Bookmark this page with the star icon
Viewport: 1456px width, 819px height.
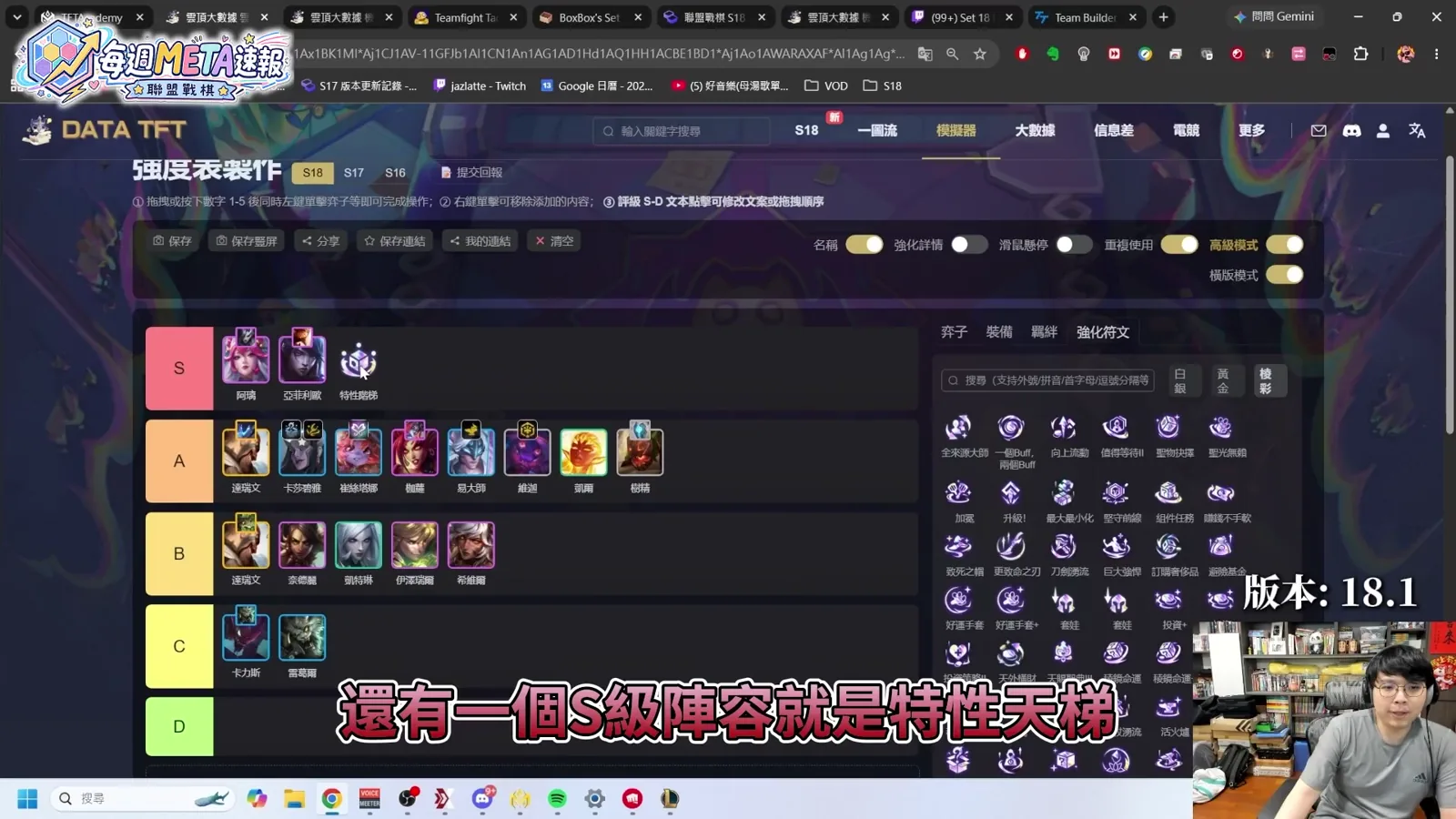pos(980,54)
